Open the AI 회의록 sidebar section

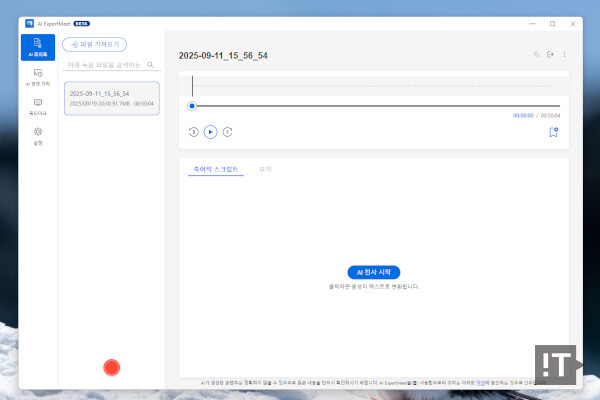click(38, 47)
